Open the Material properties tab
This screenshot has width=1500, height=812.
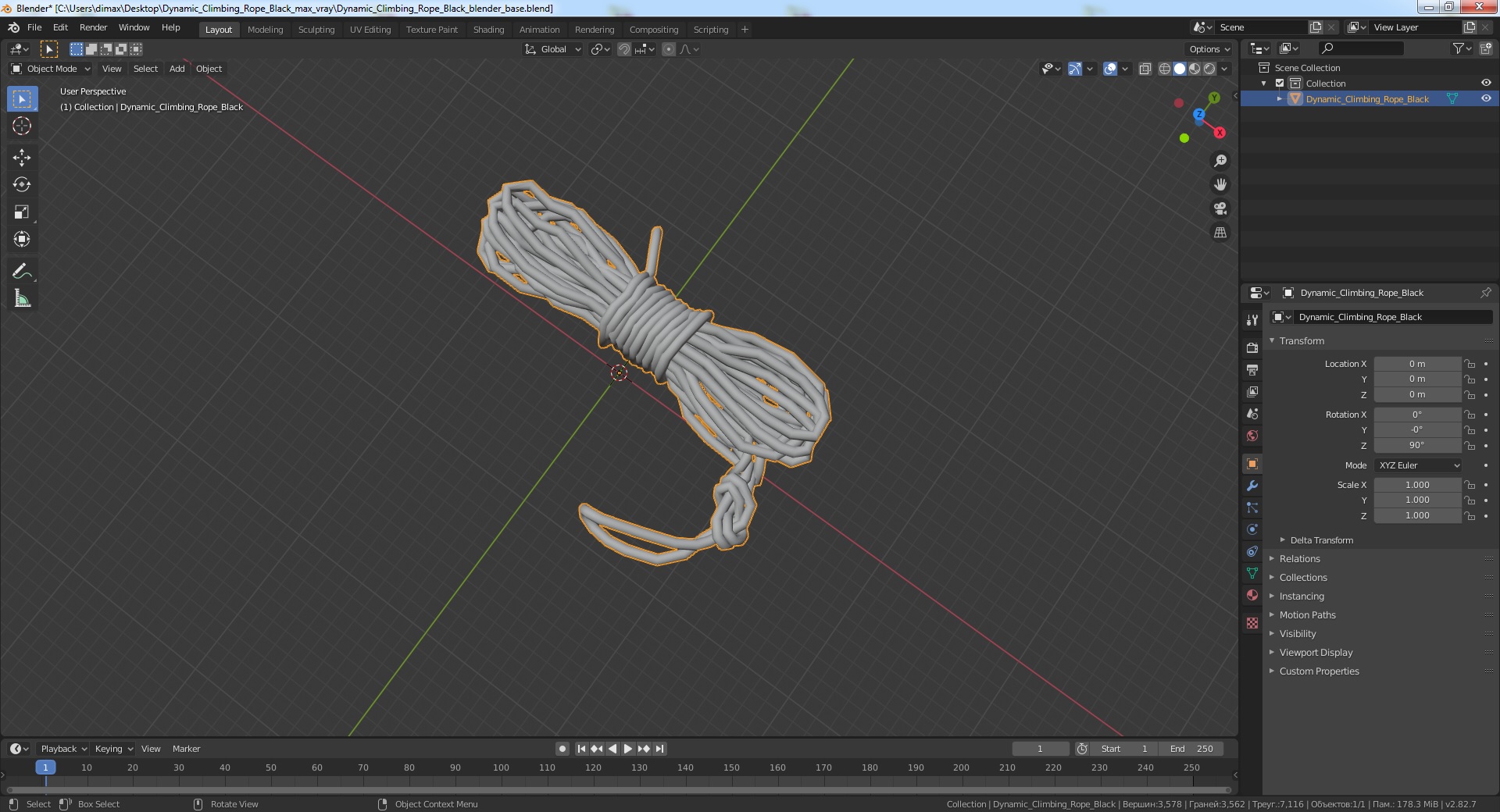pos(1252,595)
